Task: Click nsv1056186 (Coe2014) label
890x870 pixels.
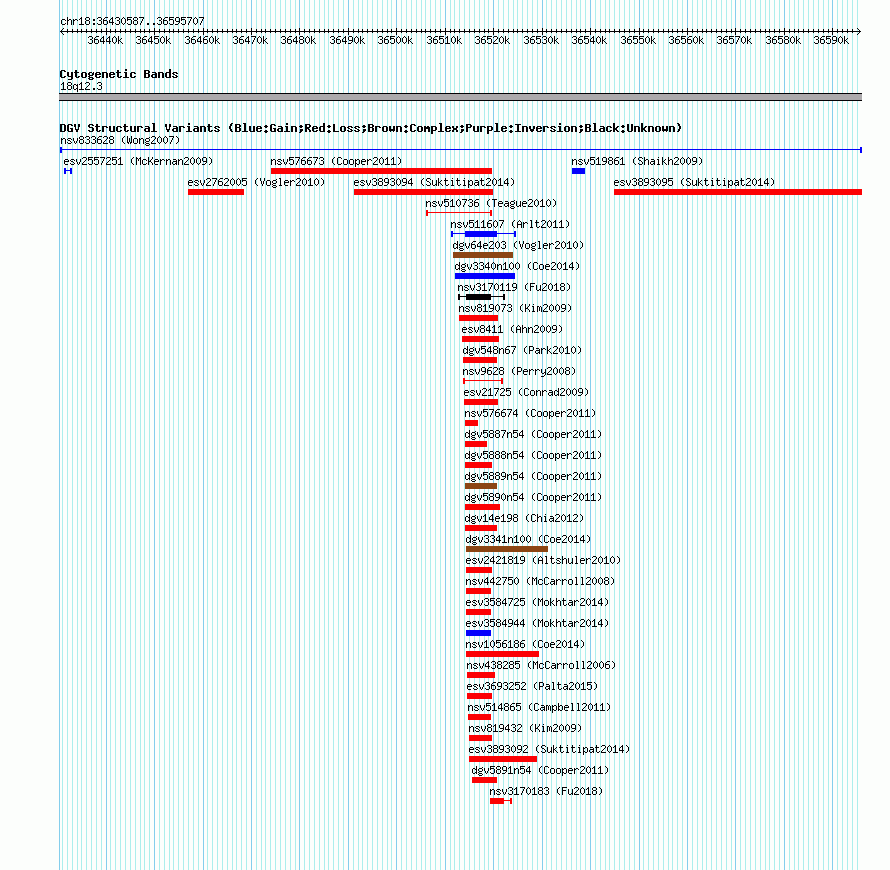Action: tap(525, 644)
